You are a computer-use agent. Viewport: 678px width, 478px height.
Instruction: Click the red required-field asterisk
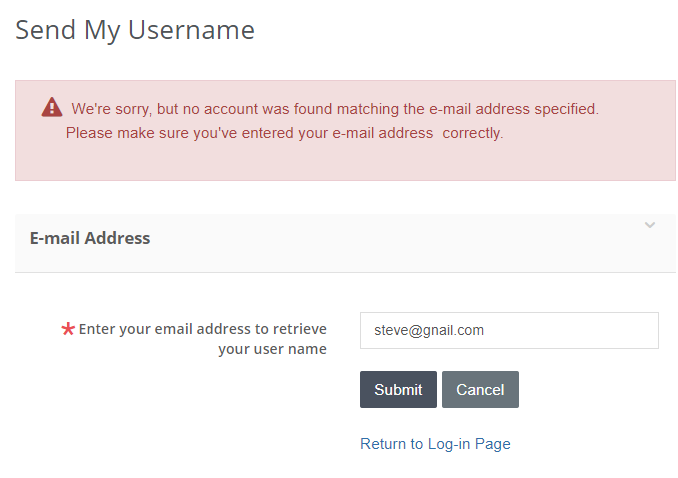[68, 329]
